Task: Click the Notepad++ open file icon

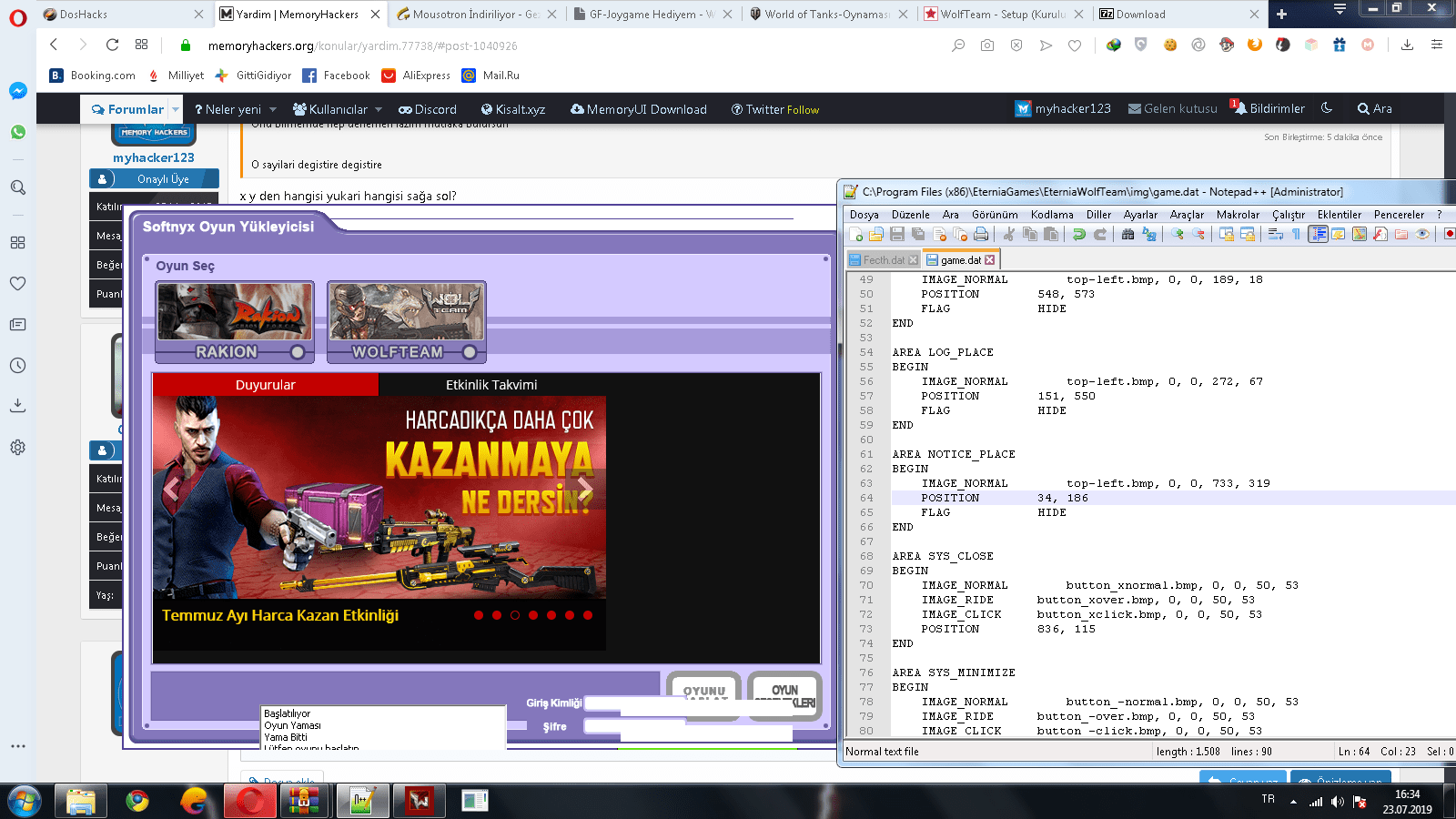Action: coord(876,235)
